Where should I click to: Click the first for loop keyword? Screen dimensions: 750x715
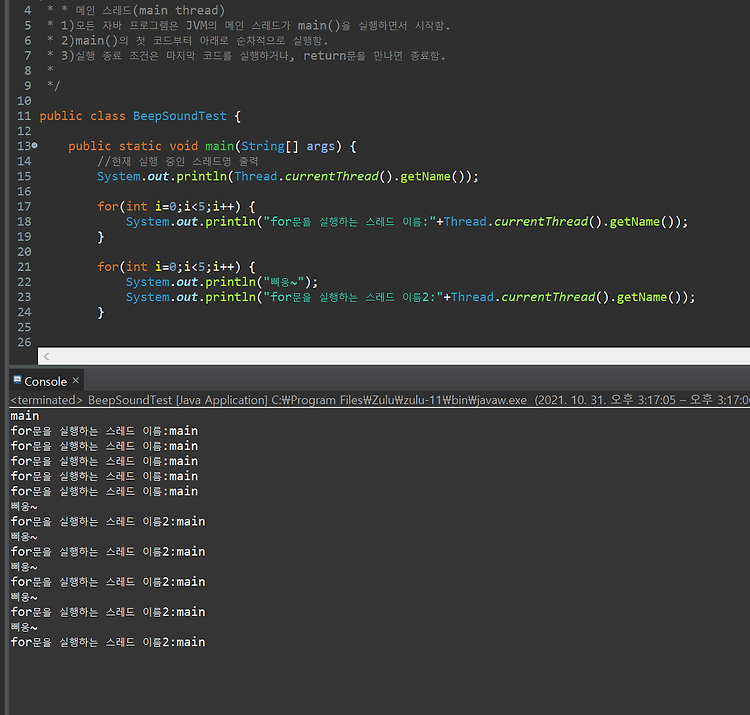click(108, 207)
